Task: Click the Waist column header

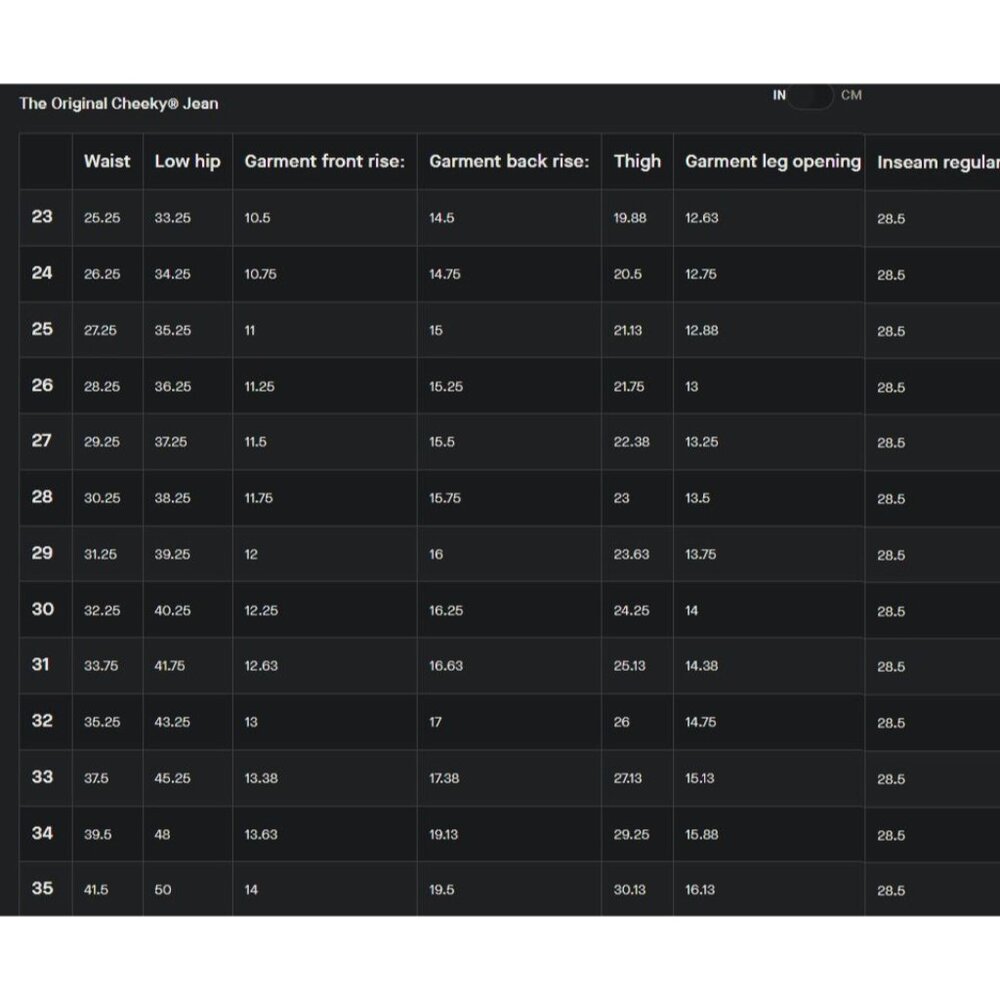Action: 107,161
